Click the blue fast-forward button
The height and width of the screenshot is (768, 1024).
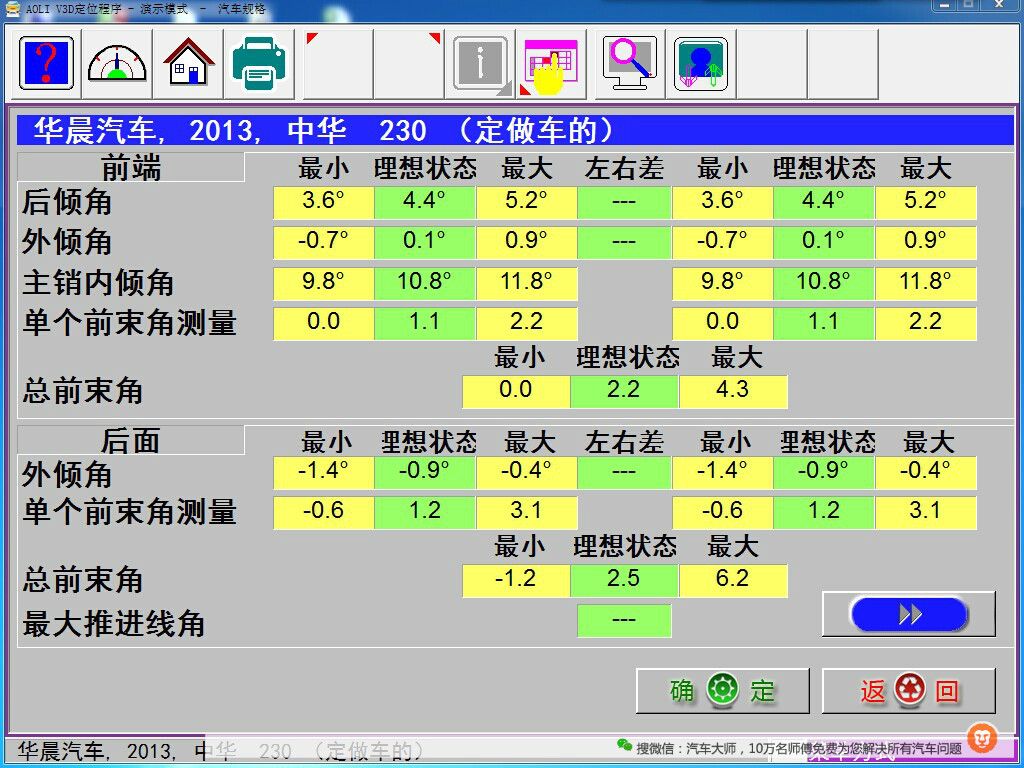coord(908,614)
